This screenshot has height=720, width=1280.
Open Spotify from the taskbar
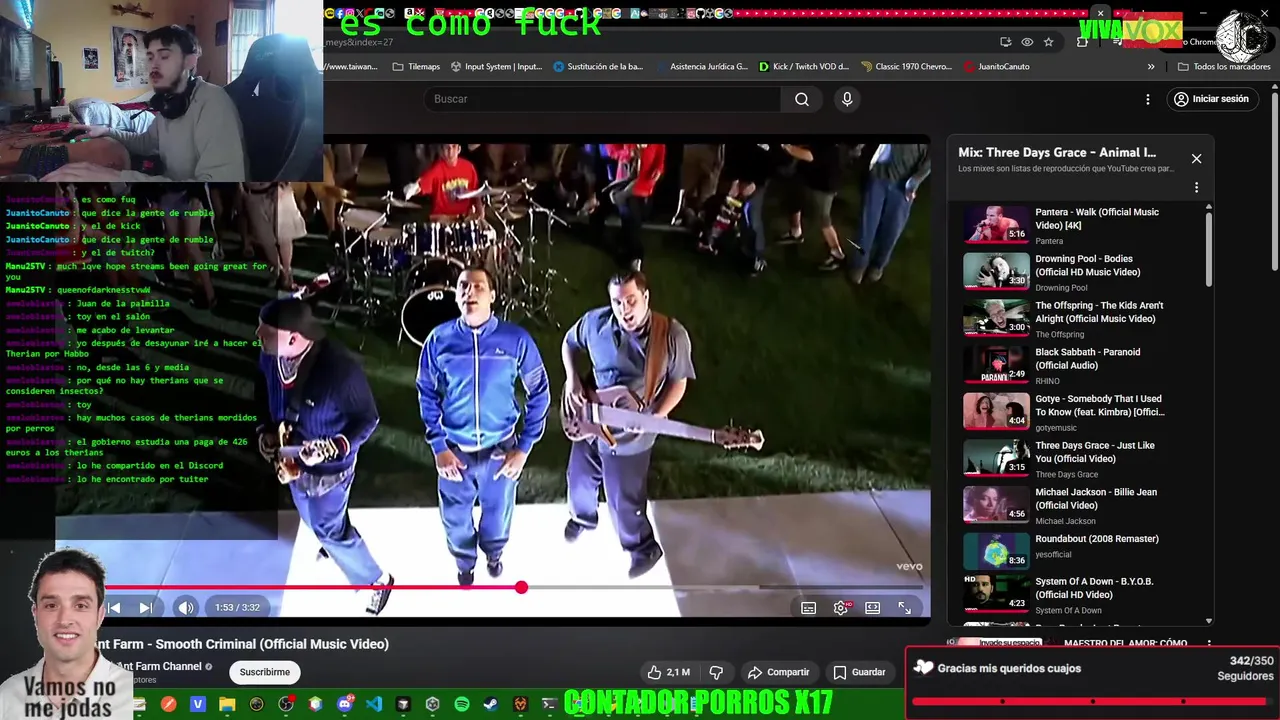462,705
